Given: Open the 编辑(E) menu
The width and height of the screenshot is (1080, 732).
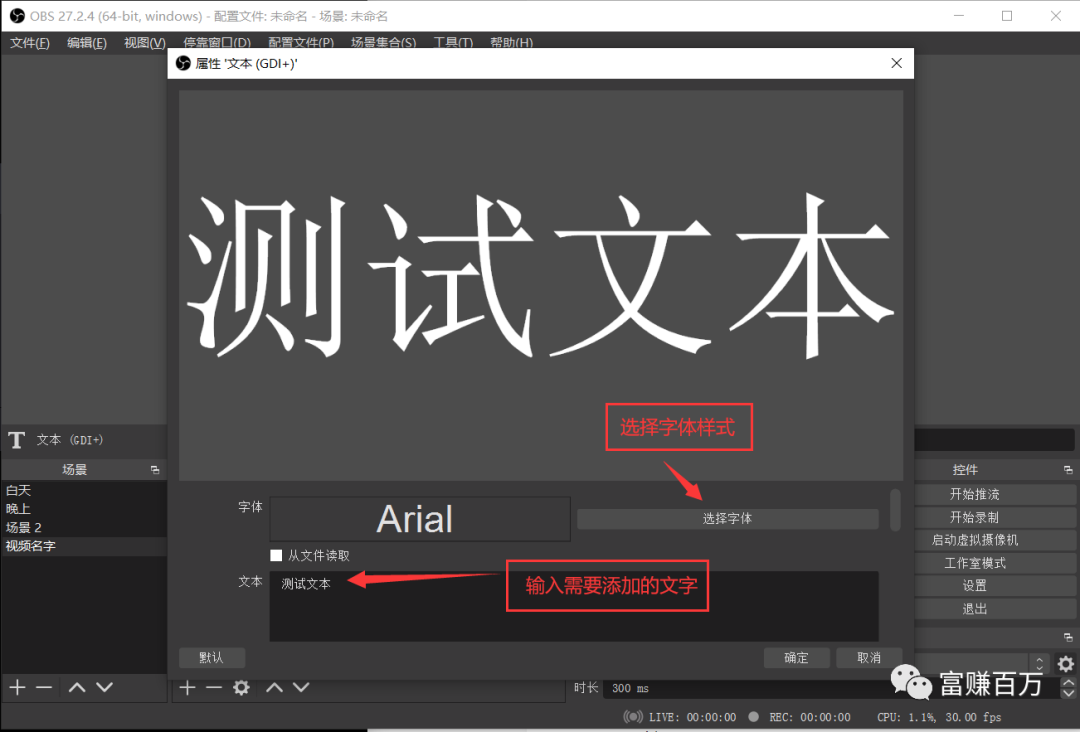Looking at the screenshot, I should coord(87,43).
